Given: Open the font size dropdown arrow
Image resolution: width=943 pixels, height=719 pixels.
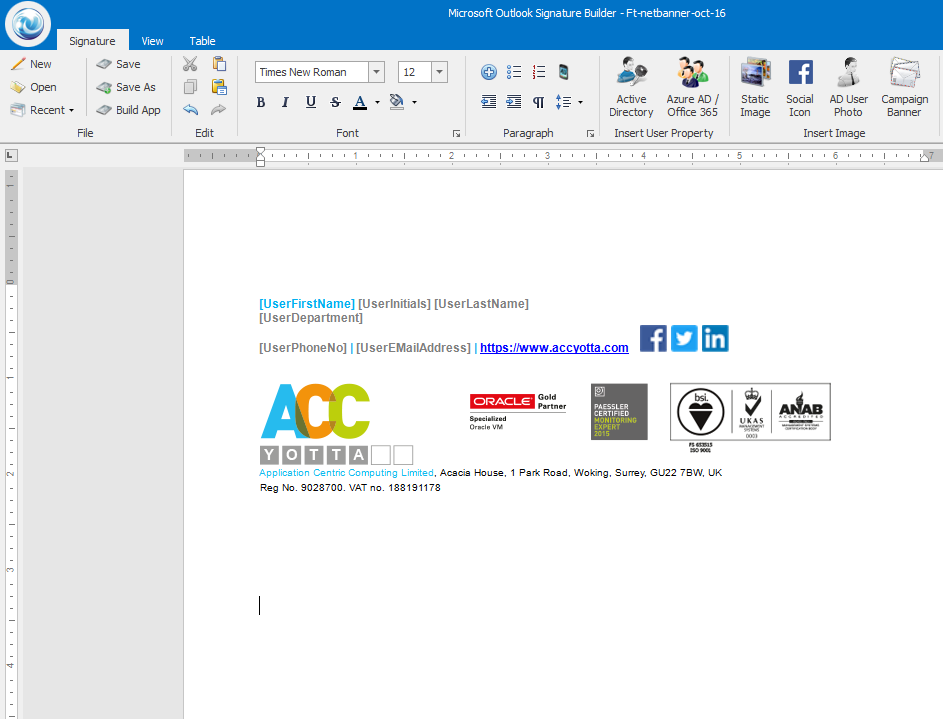Looking at the screenshot, I should [x=440, y=72].
